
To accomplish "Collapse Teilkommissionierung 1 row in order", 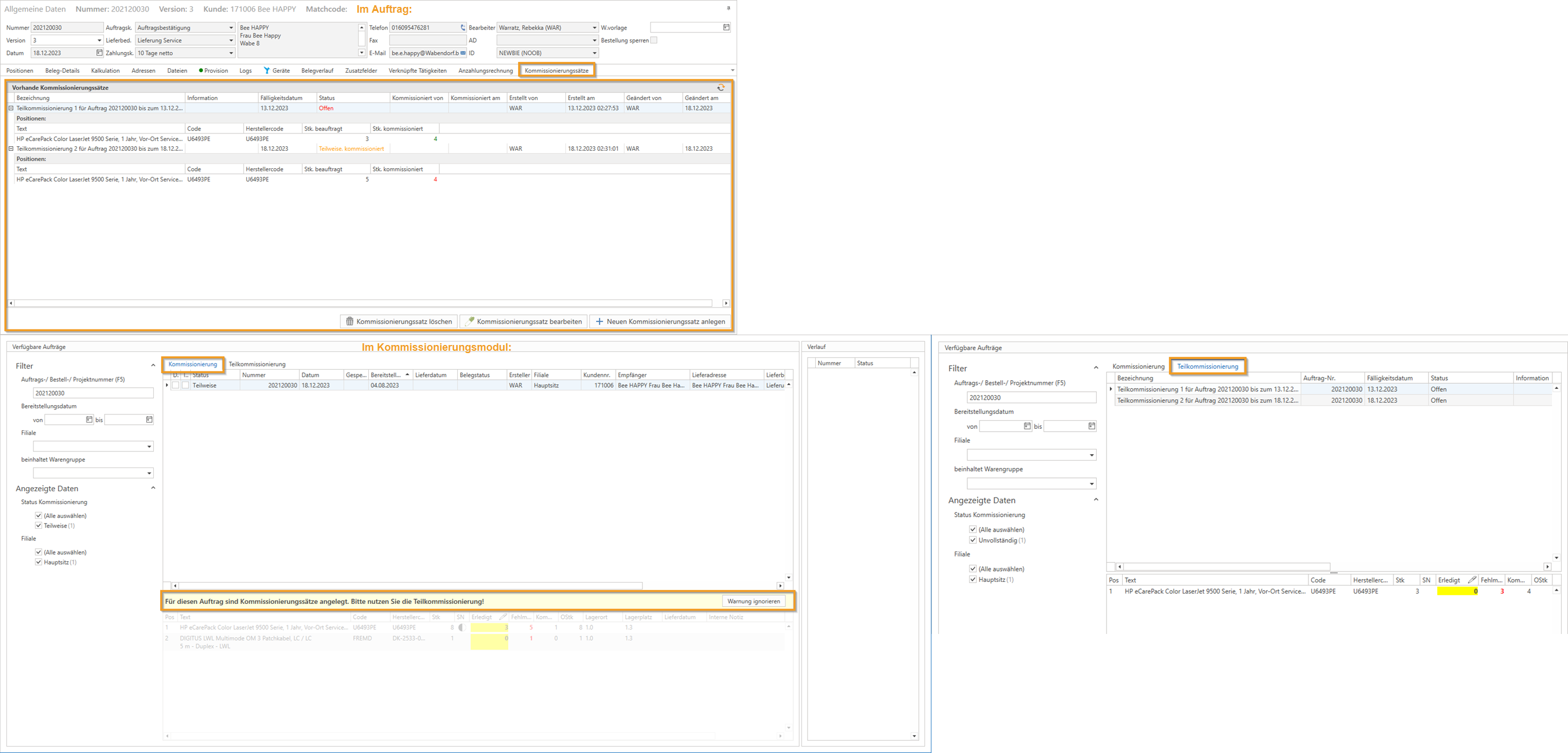I will [x=11, y=108].
